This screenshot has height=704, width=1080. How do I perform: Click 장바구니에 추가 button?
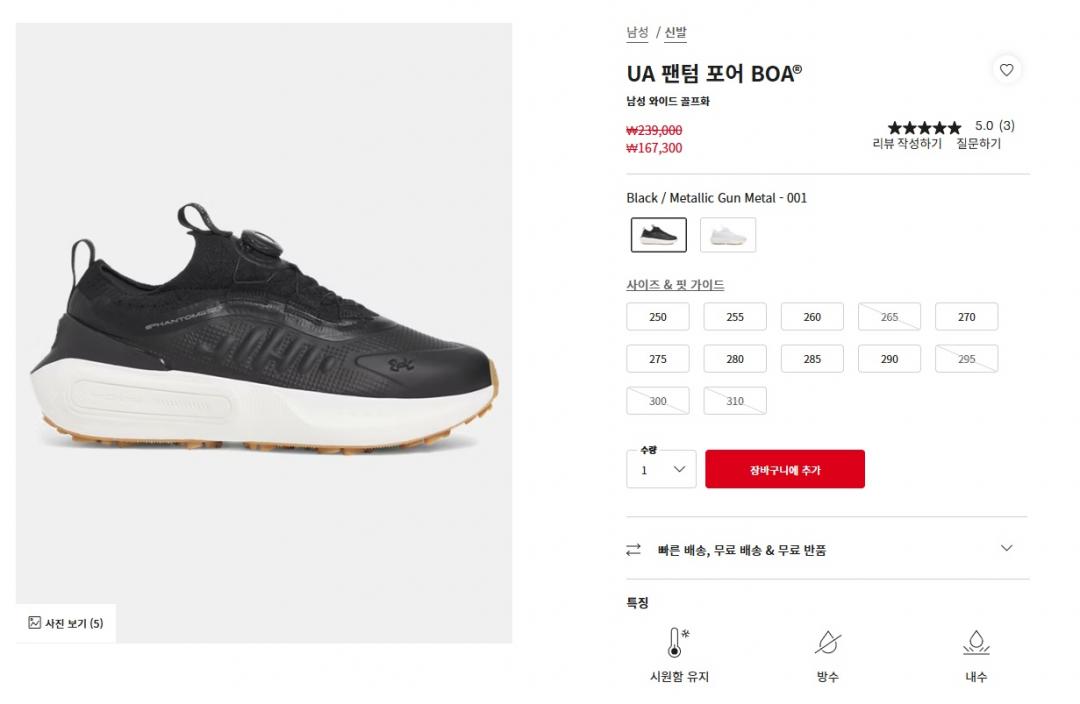[x=785, y=469]
